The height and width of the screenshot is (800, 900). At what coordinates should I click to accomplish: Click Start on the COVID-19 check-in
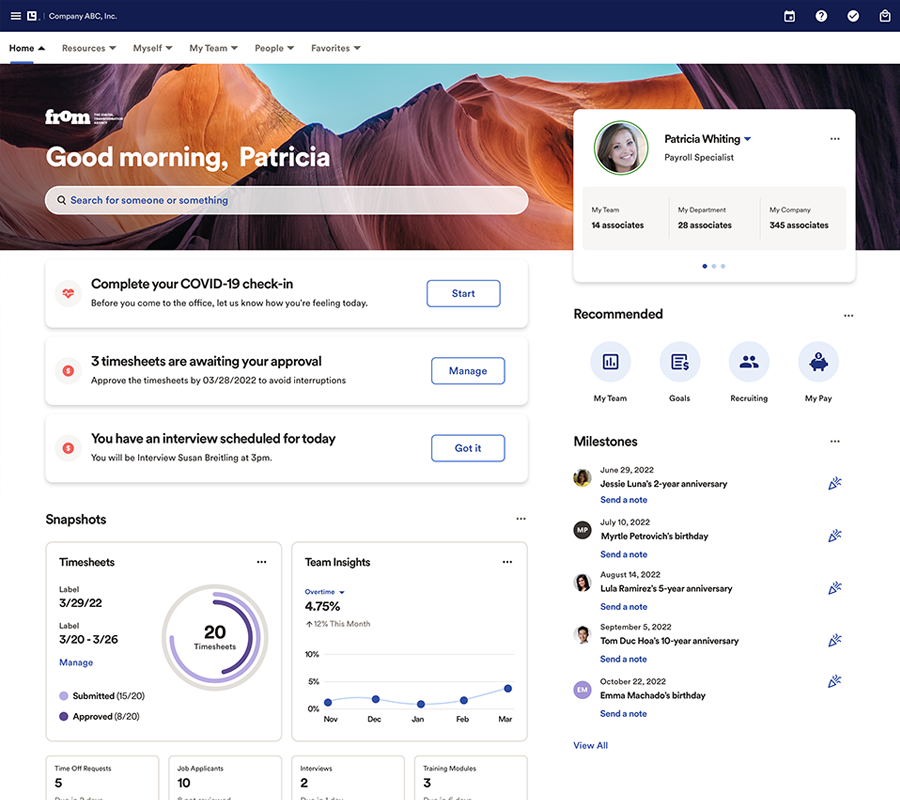click(x=463, y=293)
